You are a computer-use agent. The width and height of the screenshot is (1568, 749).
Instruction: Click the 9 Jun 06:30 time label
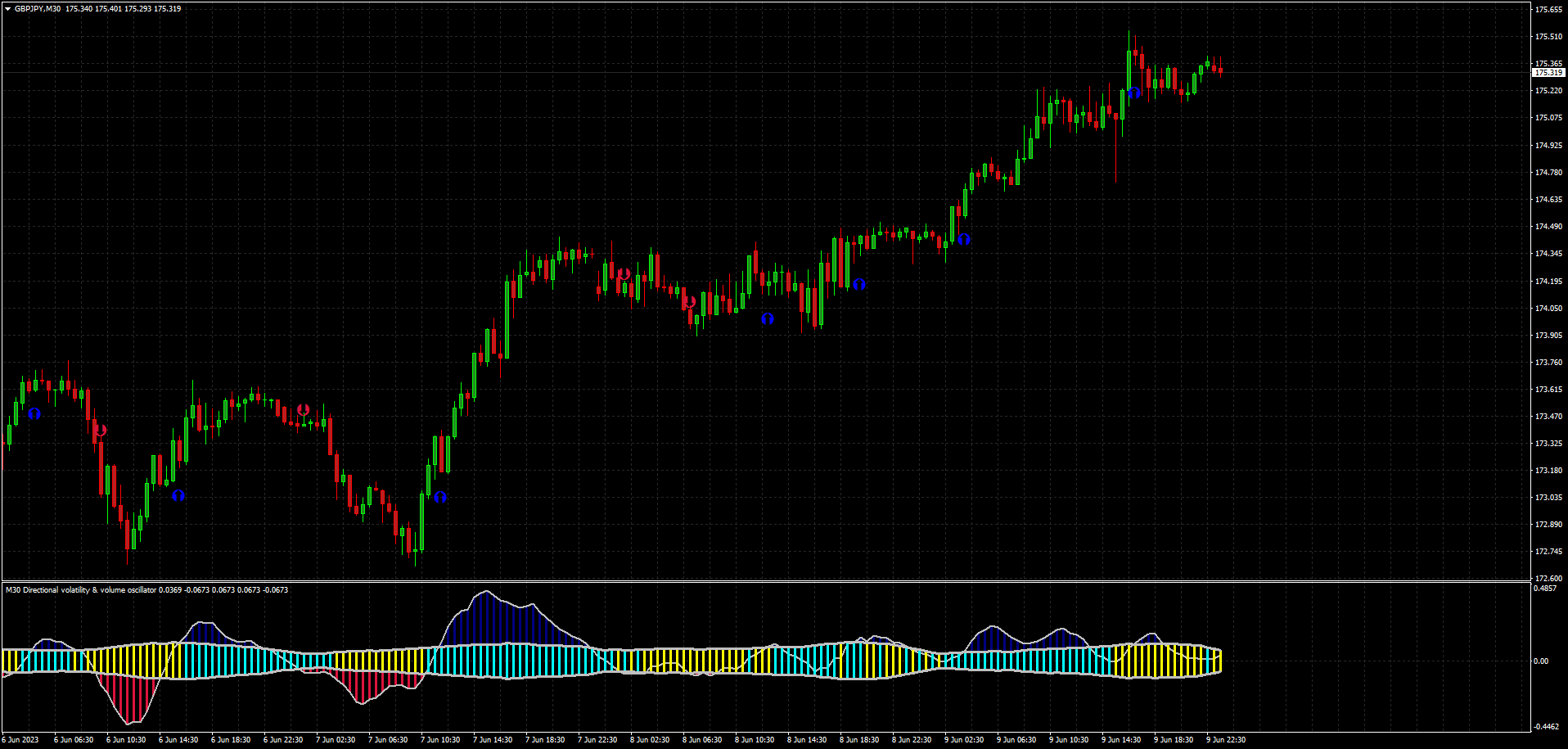[1016, 740]
